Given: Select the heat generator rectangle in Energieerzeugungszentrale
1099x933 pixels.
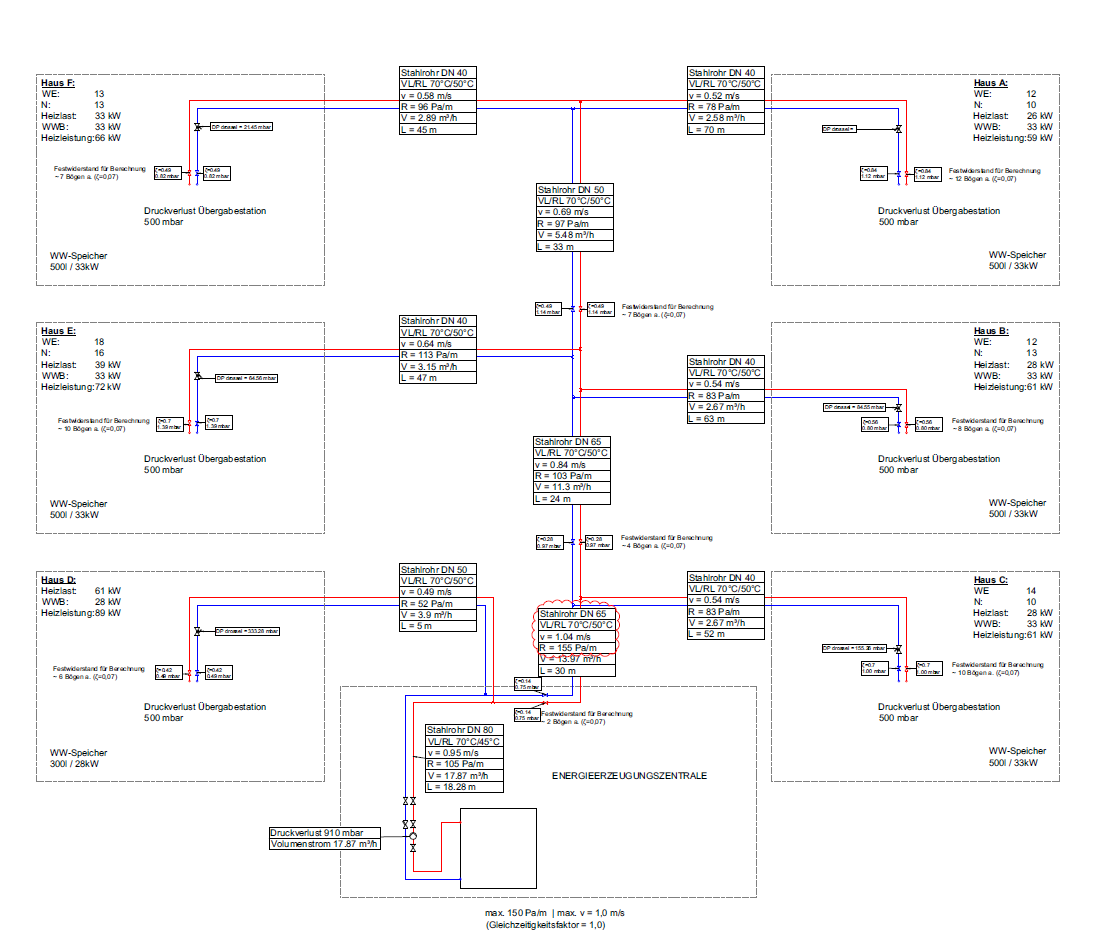Looking at the screenshot, I should [x=497, y=848].
